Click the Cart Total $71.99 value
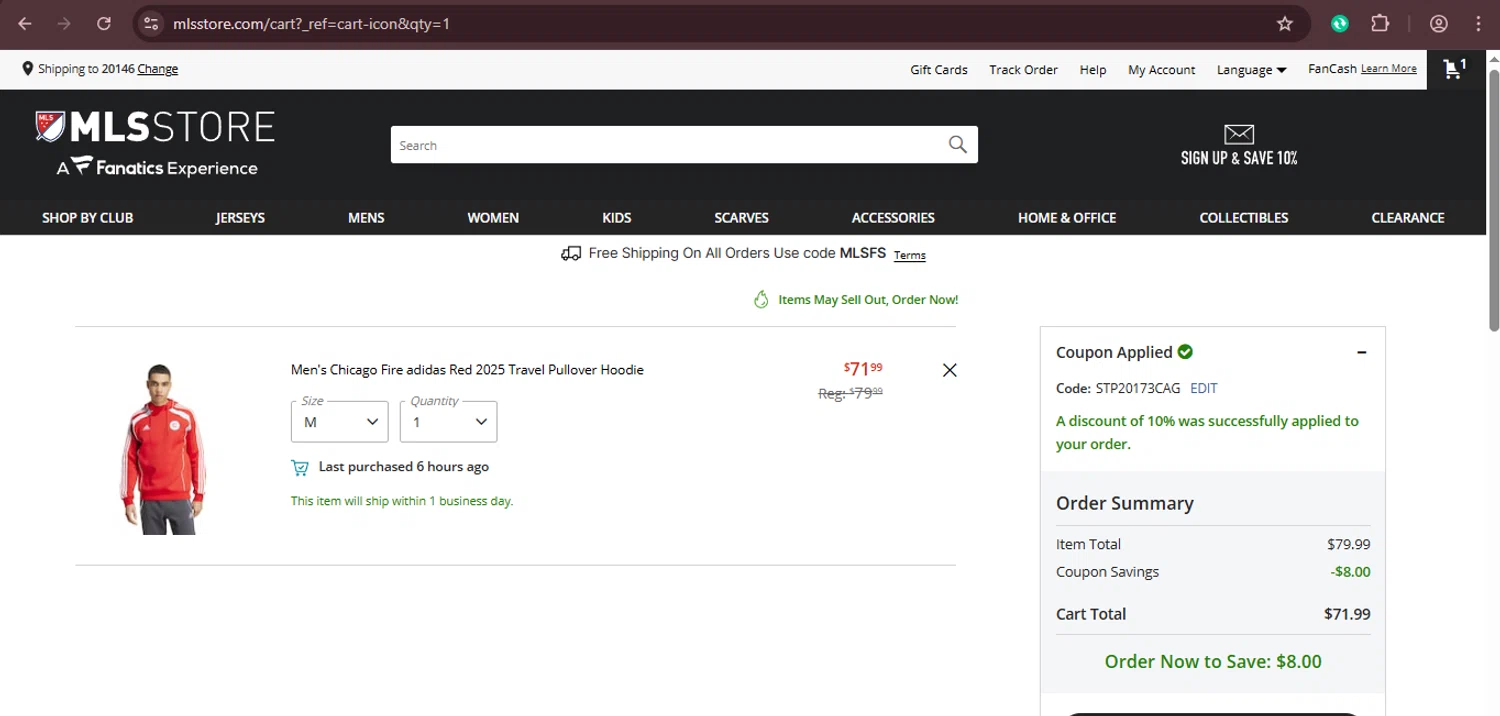 [1347, 614]
